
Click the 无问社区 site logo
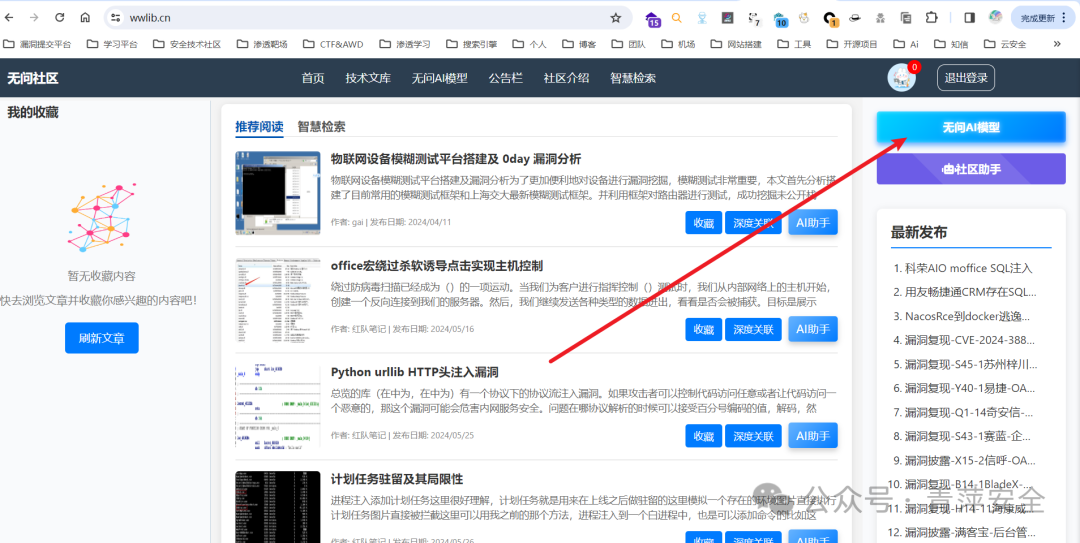(32, 78)
